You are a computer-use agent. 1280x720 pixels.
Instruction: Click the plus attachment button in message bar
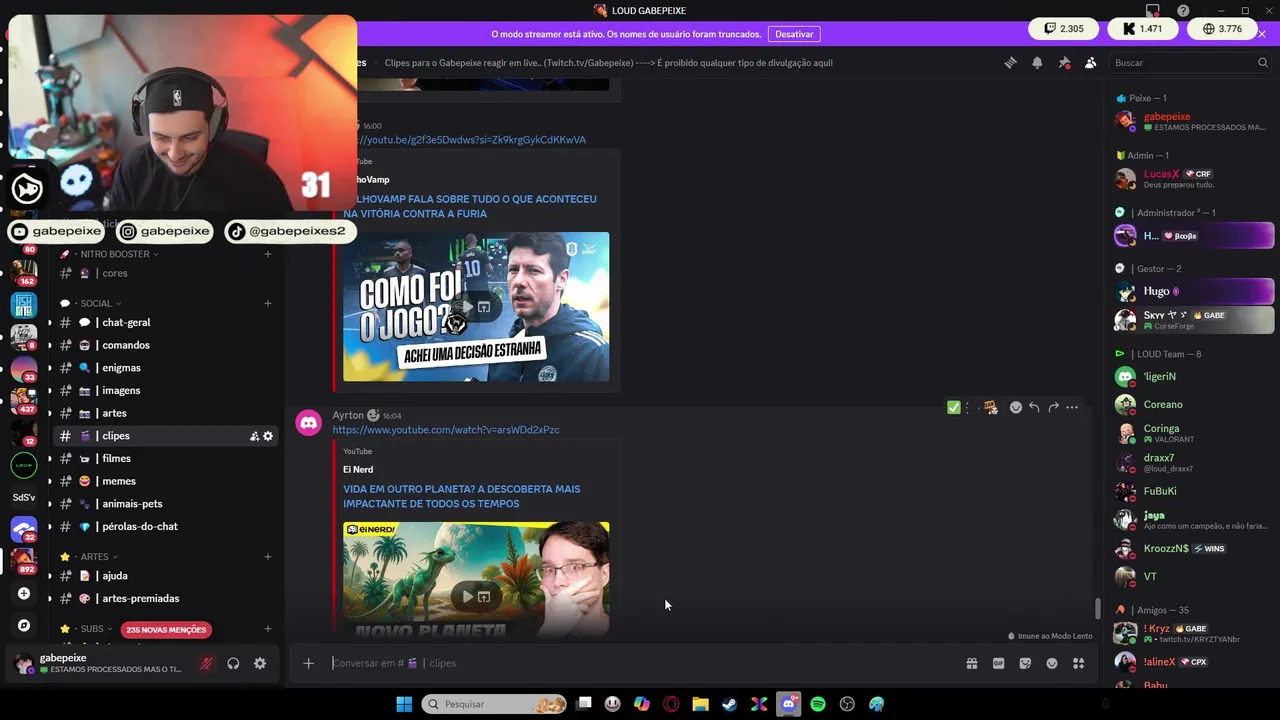[308, 663]
